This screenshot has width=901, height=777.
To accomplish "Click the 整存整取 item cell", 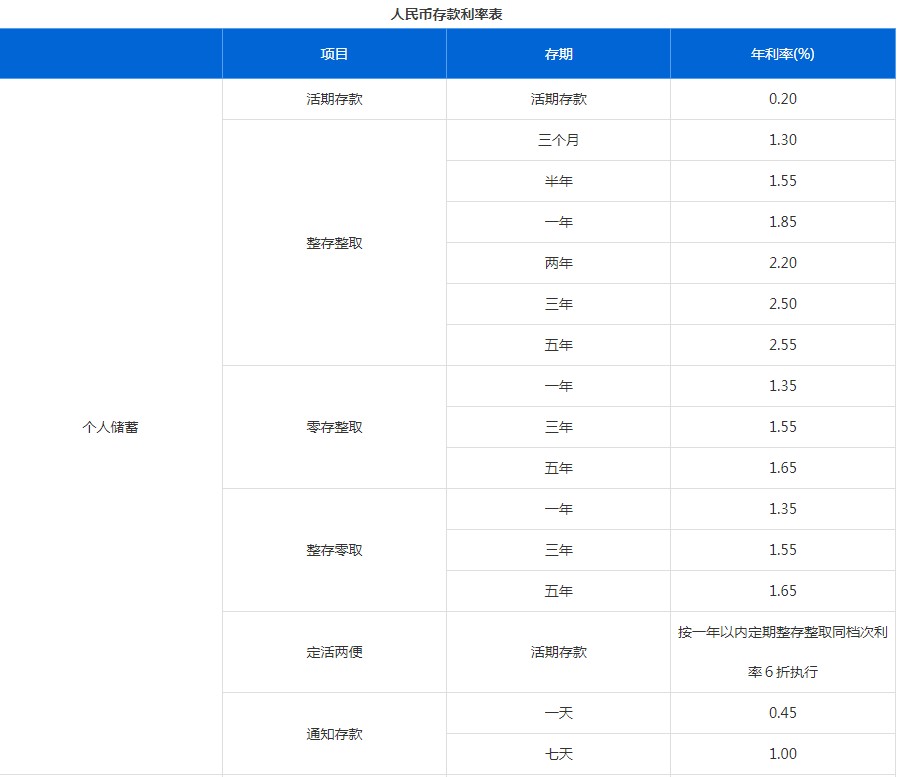I will click(334, 243).
